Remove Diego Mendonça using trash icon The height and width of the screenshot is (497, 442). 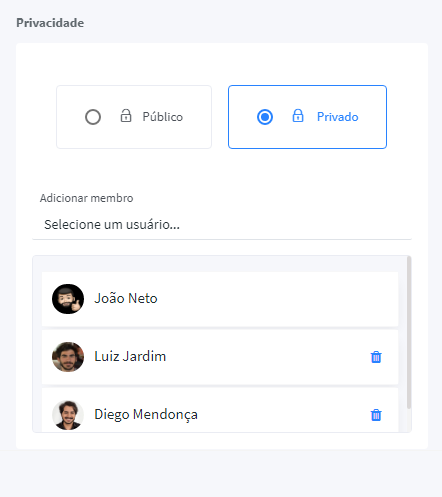point(376,415)
